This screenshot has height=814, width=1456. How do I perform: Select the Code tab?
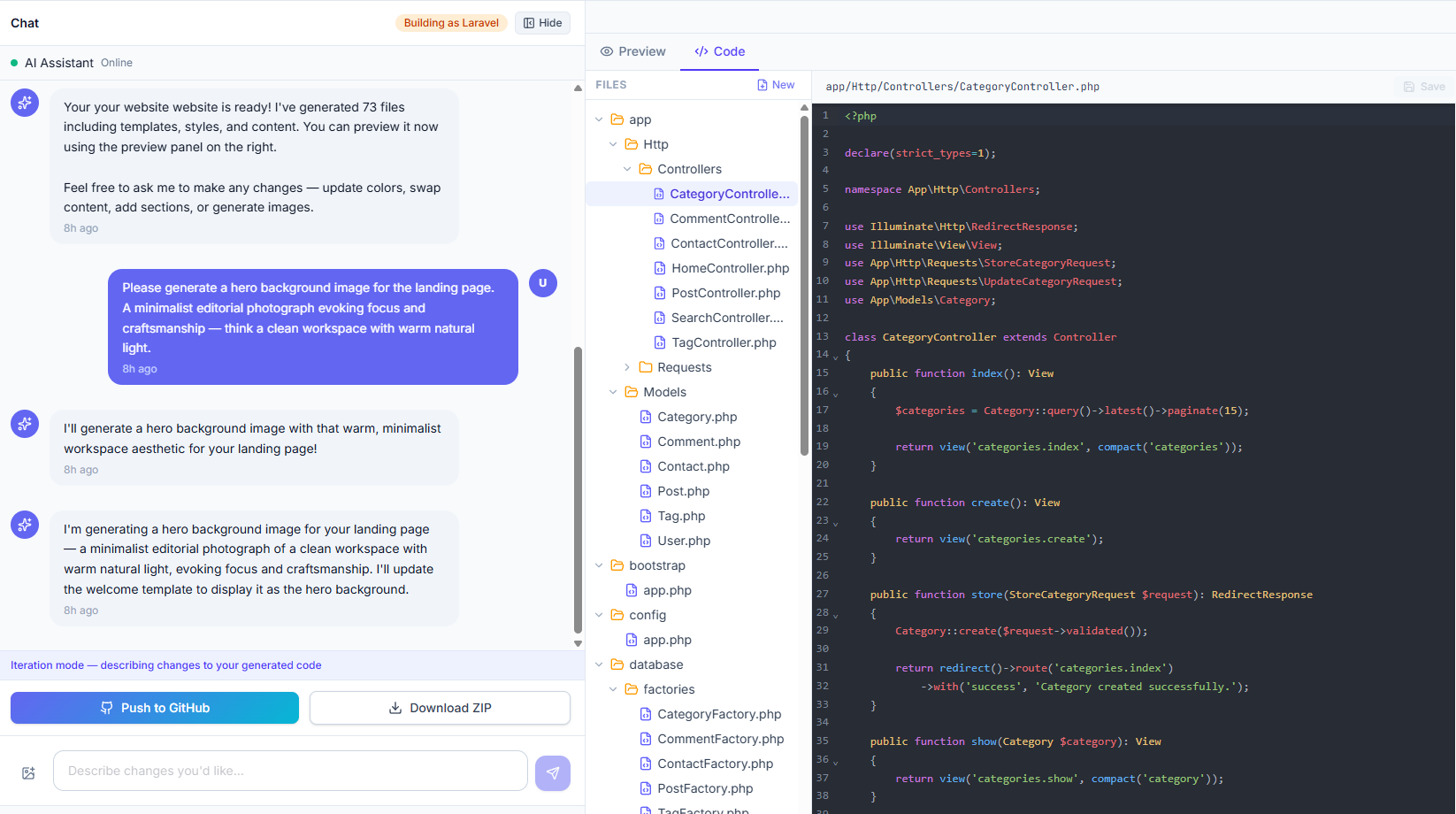(x=719, y=51)
